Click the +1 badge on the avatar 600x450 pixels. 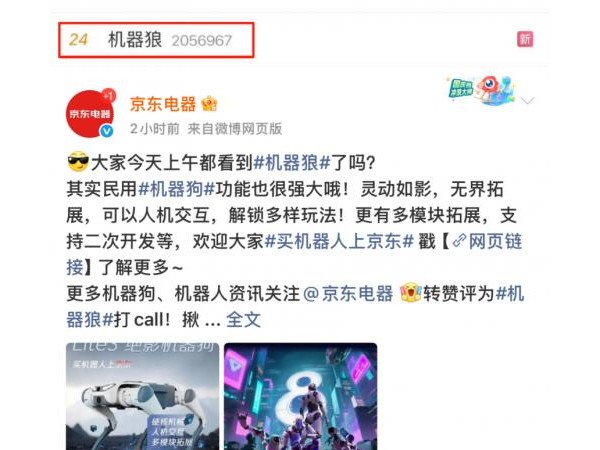point(109,96)
